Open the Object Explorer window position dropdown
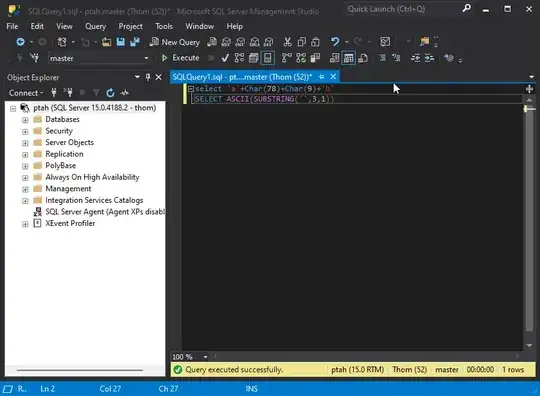Image resolution: width=540 pixels, height=396 pixels. pos(137,77)
